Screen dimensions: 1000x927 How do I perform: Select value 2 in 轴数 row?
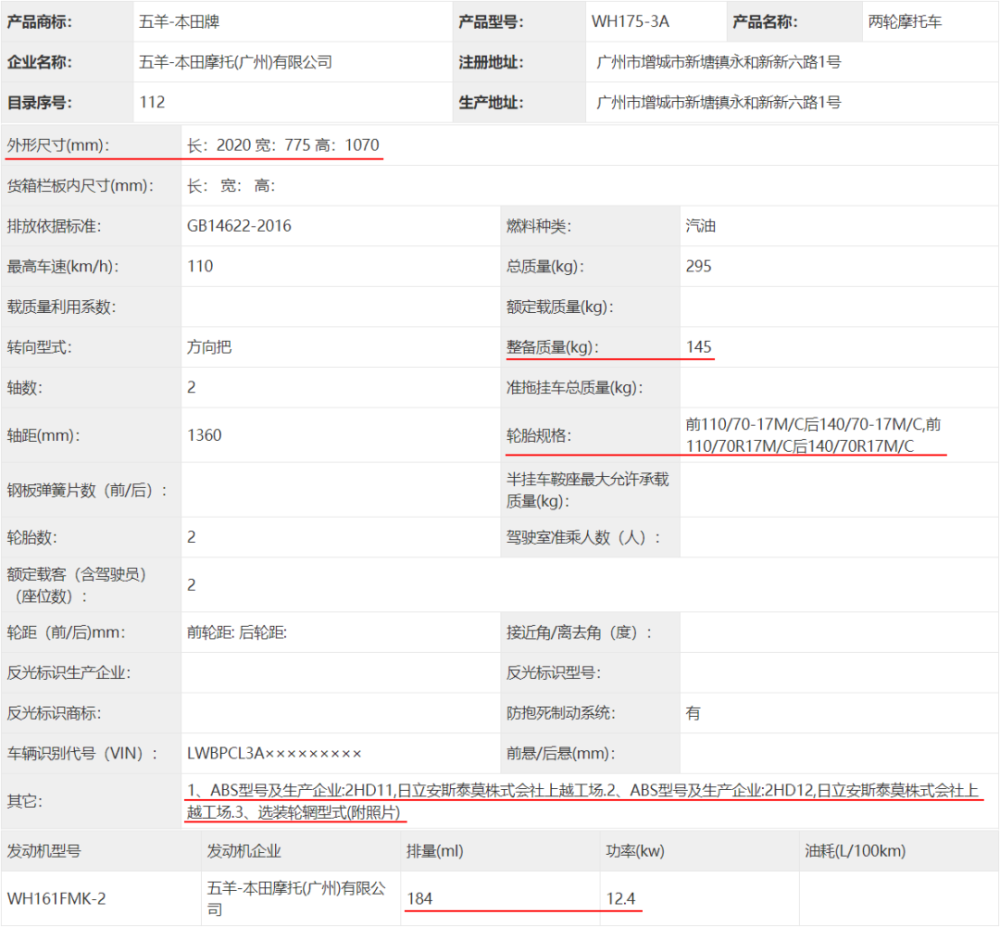click(191, 388)
